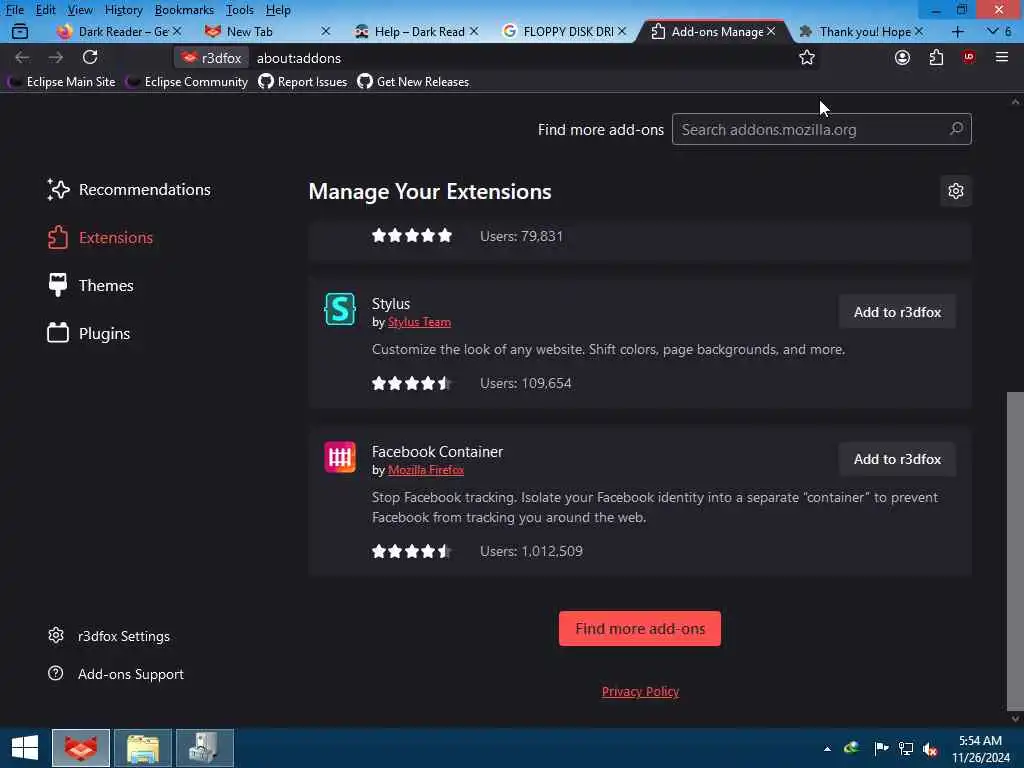Image resolution: width=1024 pixels, height=768 pixels.
Task: Open the Bookmarks menu
Action: point(184,10)
